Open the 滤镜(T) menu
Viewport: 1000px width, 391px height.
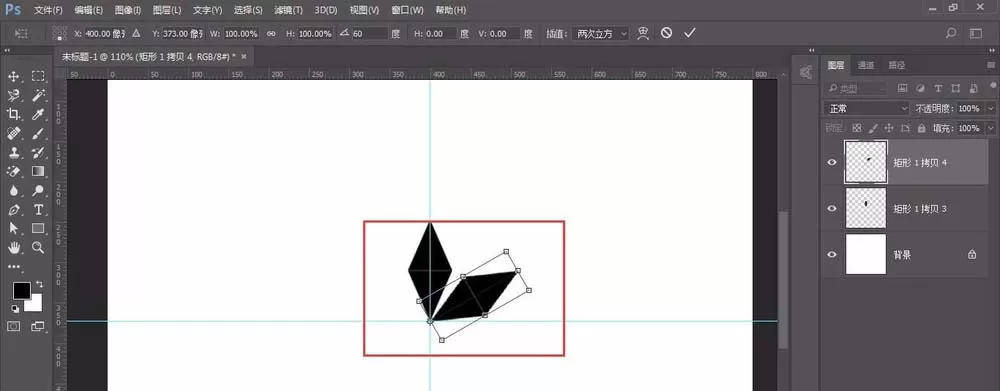(288, 10)
